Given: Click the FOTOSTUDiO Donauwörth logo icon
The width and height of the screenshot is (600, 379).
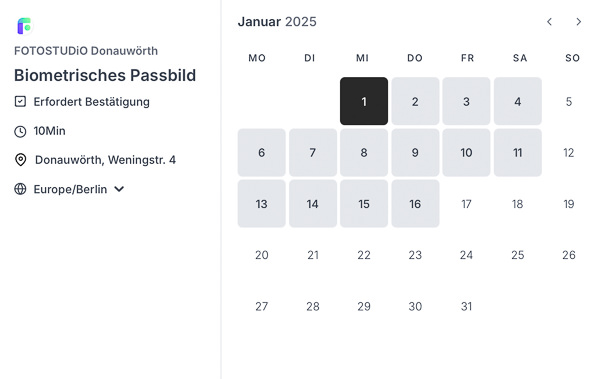Looking at the screenshot, I should [x=24, y=26].
